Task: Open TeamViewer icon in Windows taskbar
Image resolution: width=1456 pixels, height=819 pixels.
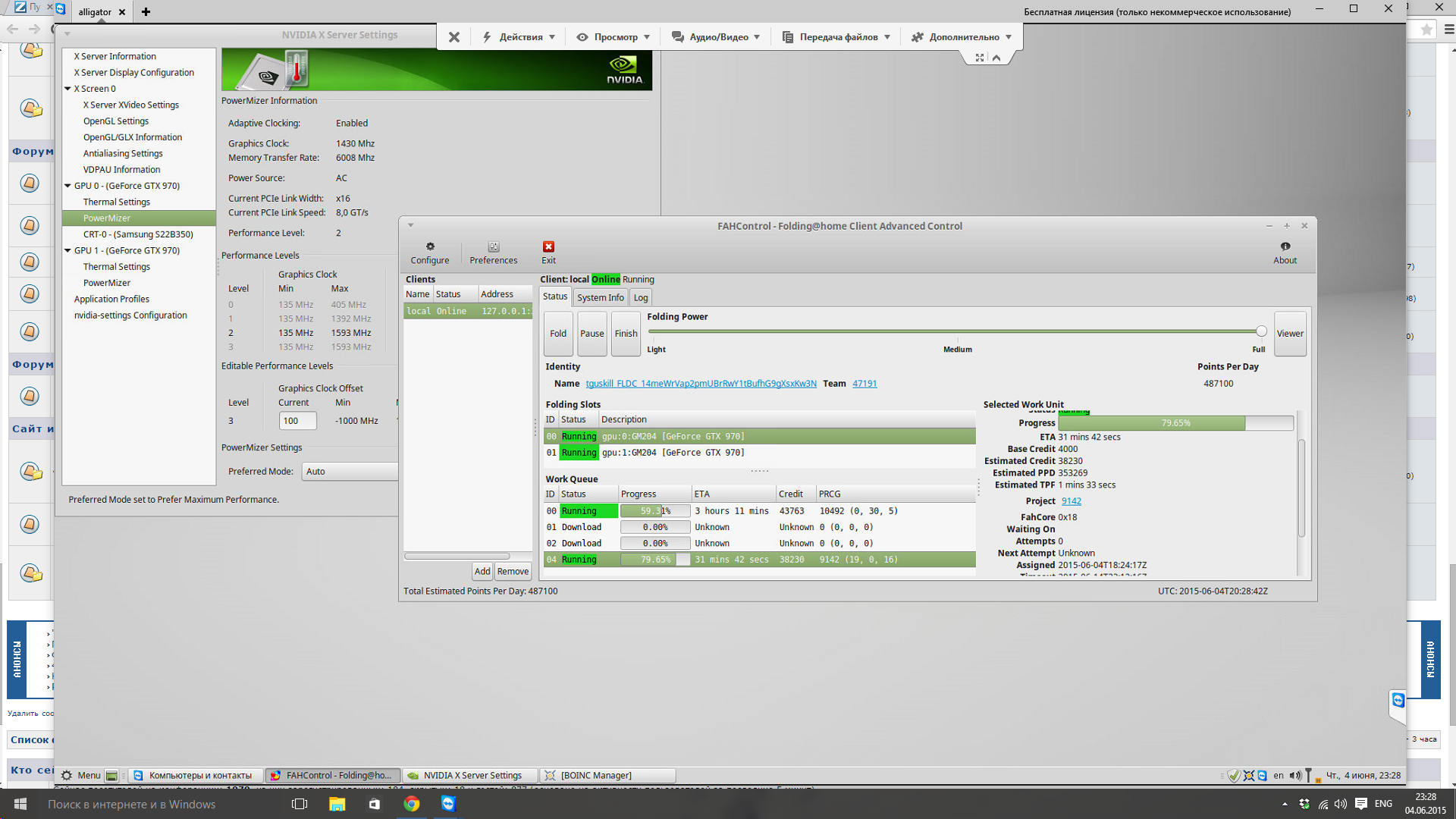Action: point(448,804)
